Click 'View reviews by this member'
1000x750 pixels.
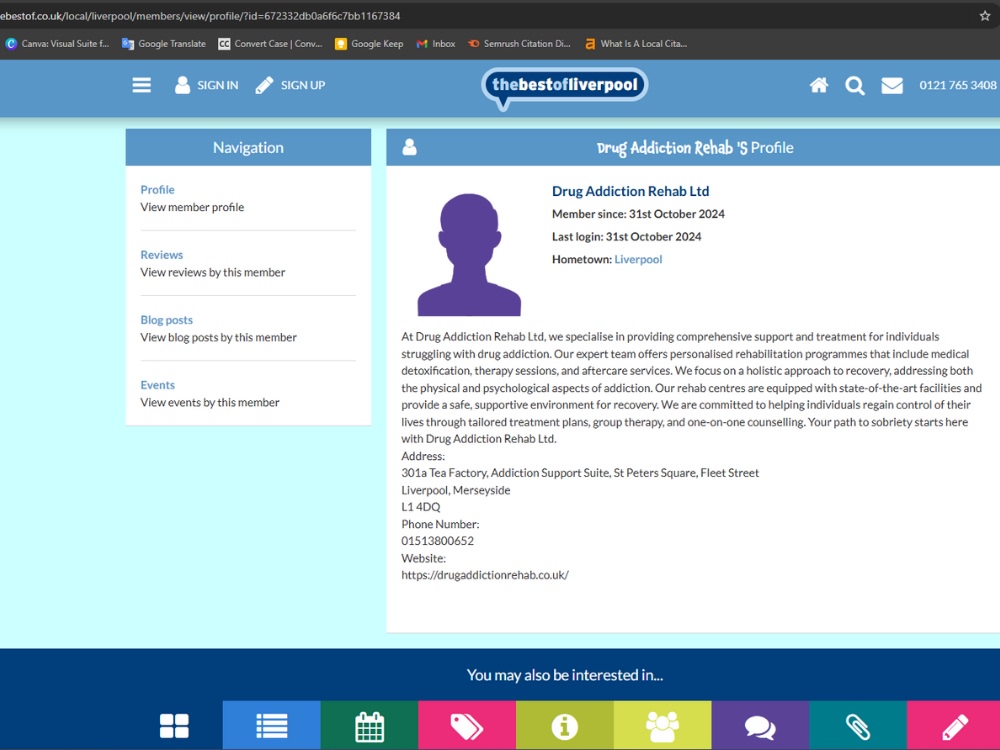click(x=212, y=272)
